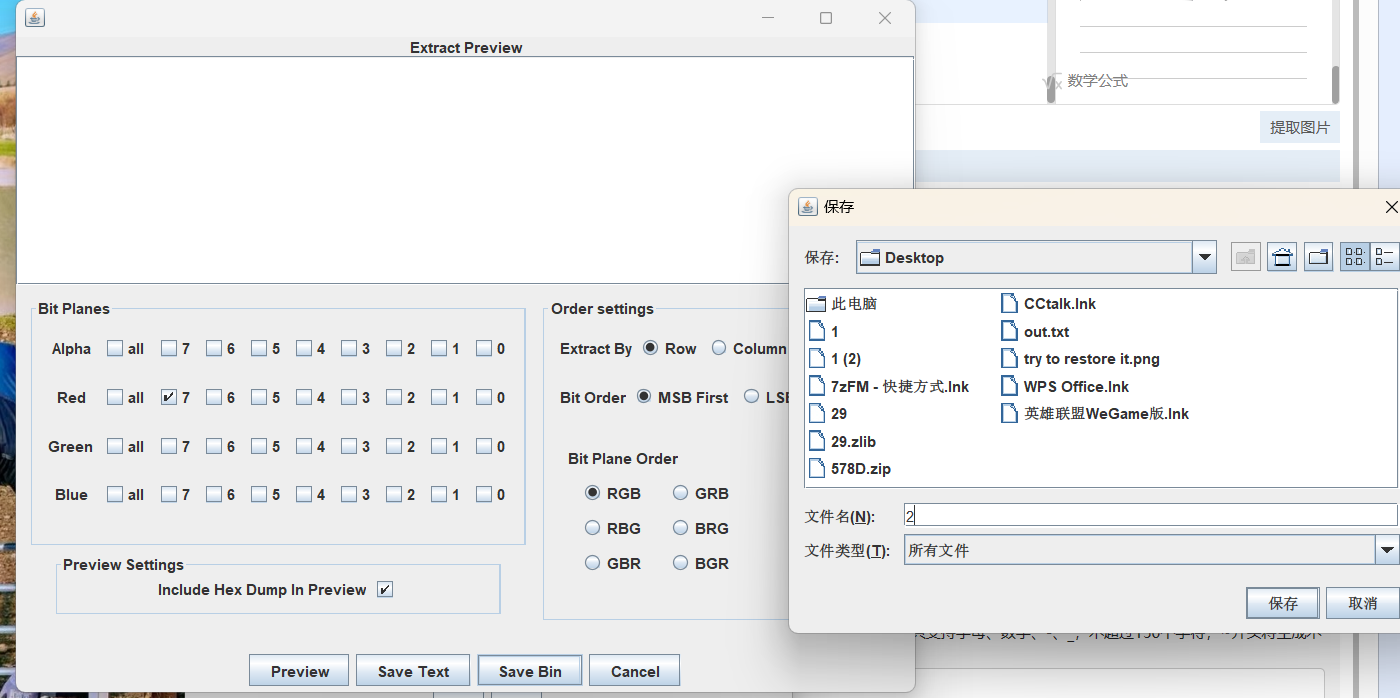Viewport: 1400px width, 698px height.
Task: Select out.txt file
Action: click(1035, 331)
